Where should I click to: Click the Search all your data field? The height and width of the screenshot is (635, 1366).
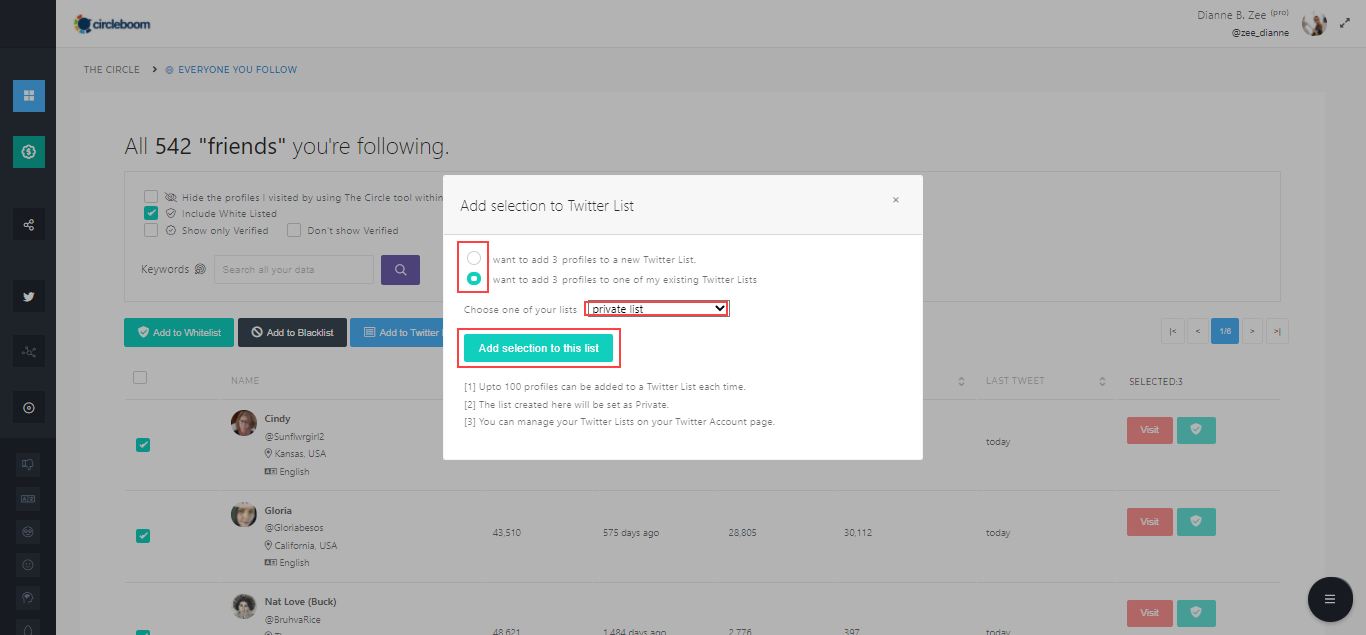coord(294,269)
